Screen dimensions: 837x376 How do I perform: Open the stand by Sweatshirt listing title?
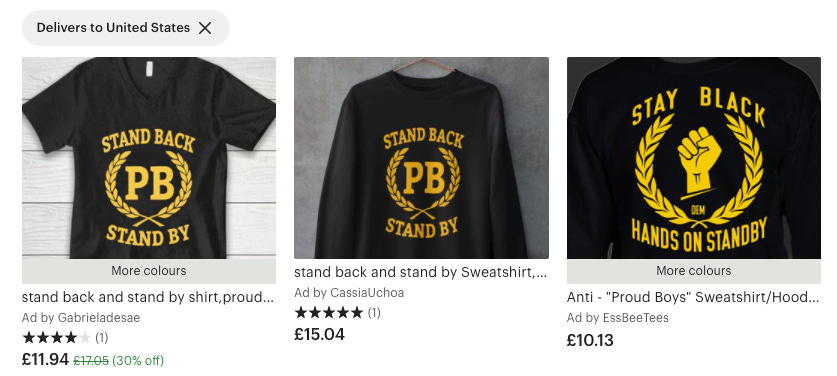[x=421, y=272]
